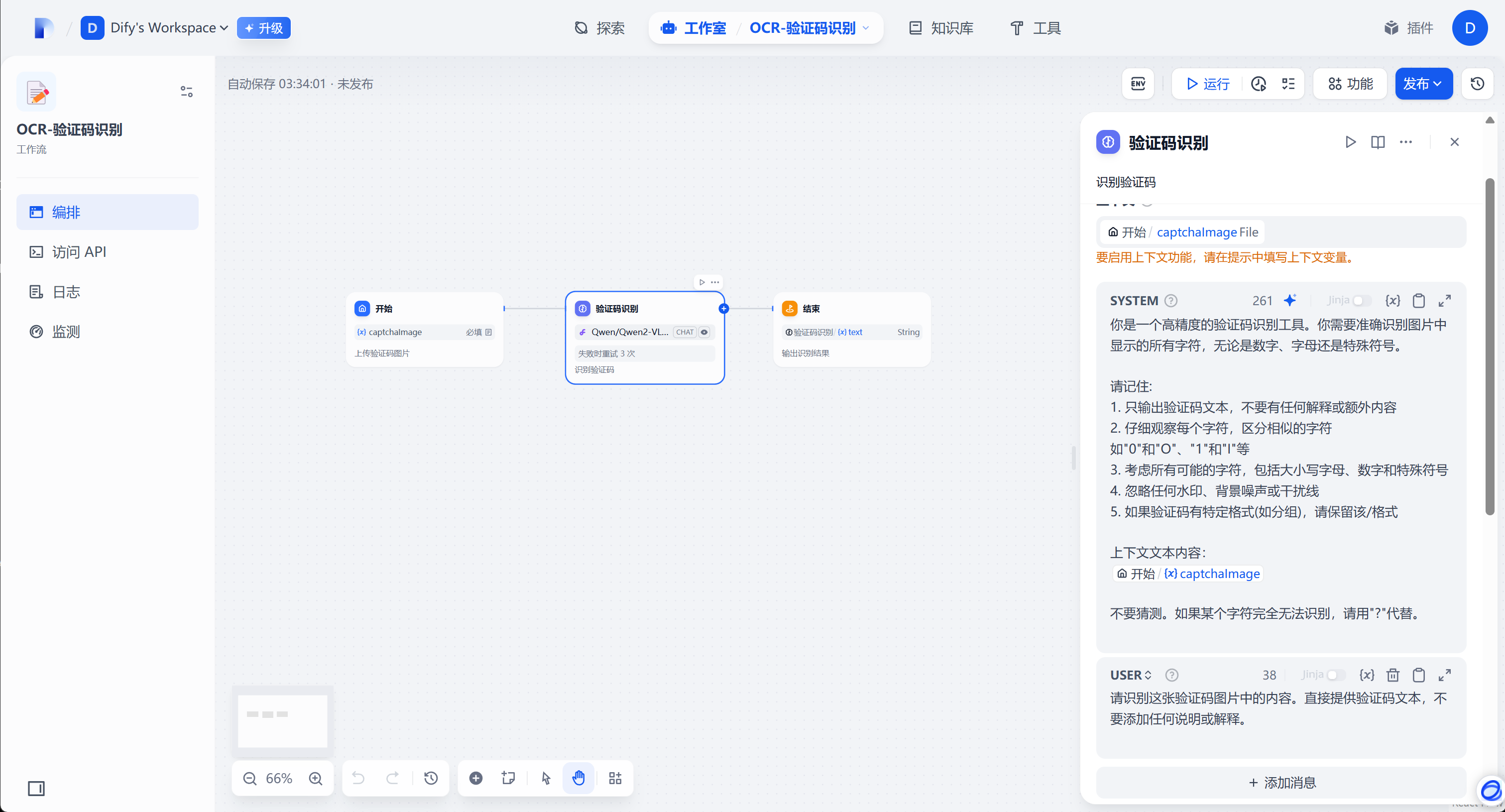Select the hand pan mode tool
The image size is (1505, 812).
pos(579,778)
